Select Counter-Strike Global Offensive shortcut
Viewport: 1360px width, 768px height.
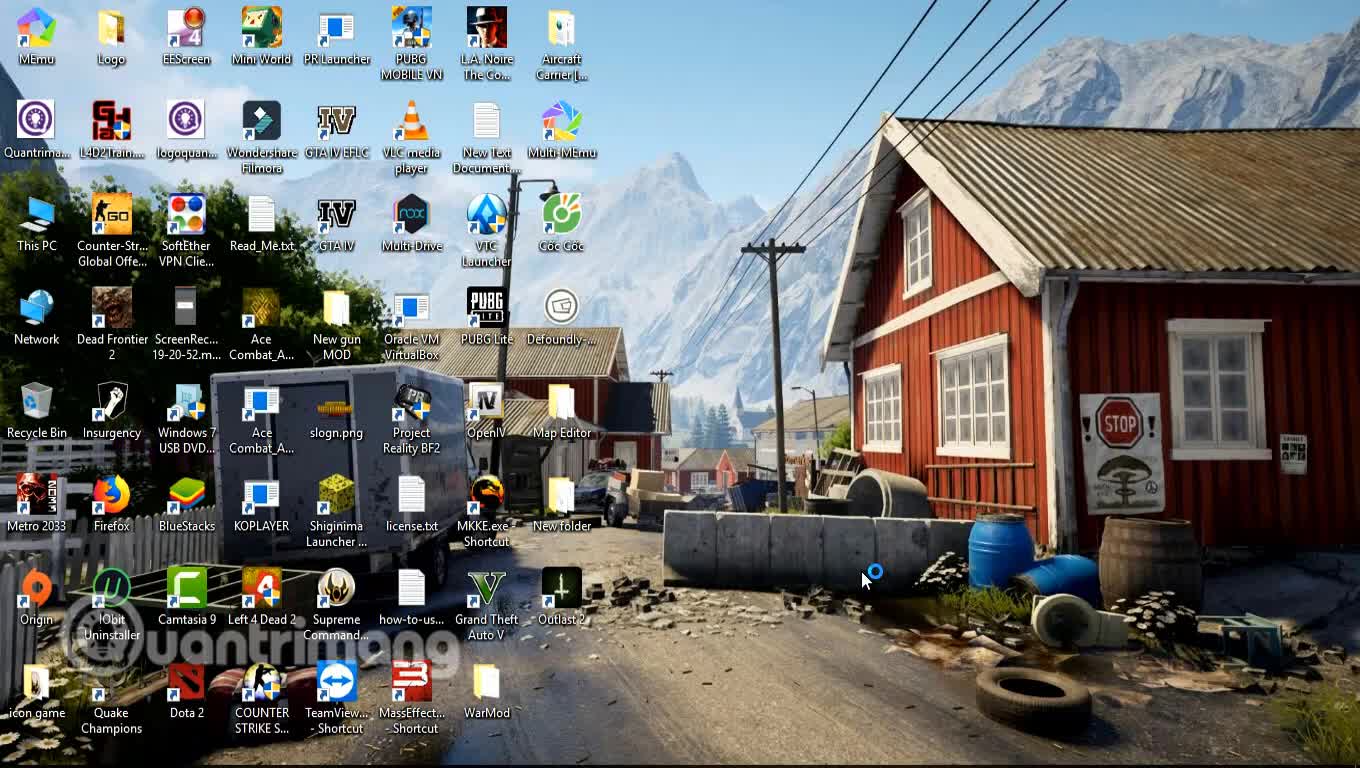112,230
